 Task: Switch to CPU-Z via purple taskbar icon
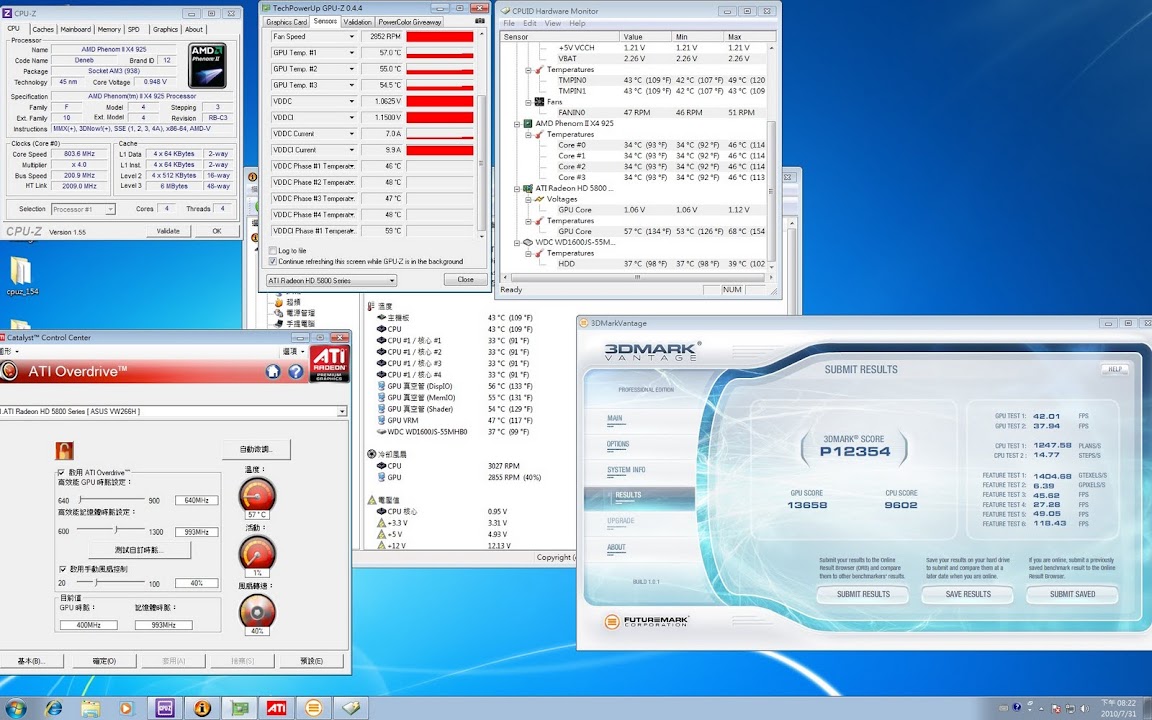tap(165, 708)
